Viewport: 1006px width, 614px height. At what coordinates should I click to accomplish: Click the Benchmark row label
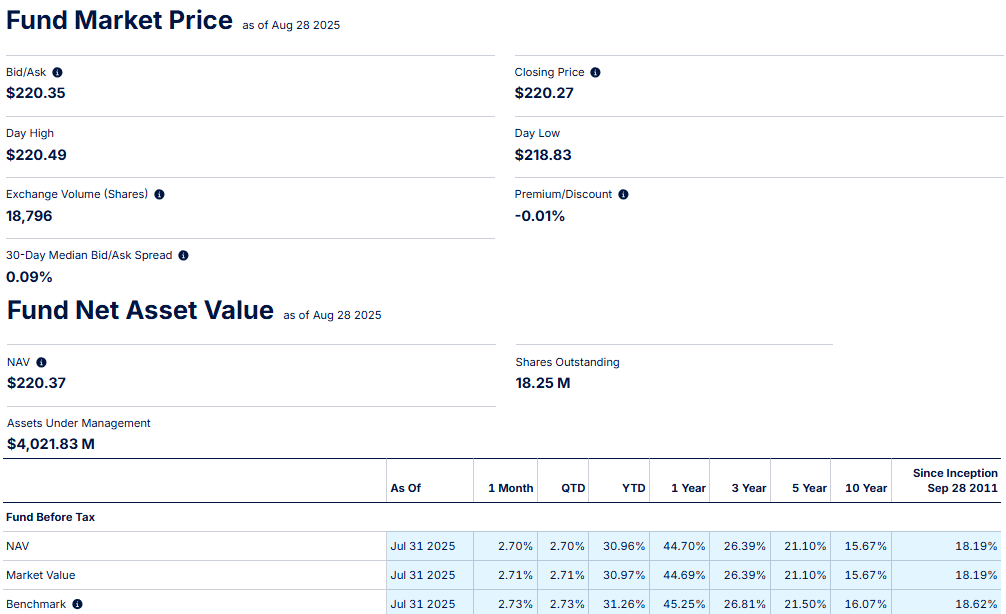[x=35, y=604]
